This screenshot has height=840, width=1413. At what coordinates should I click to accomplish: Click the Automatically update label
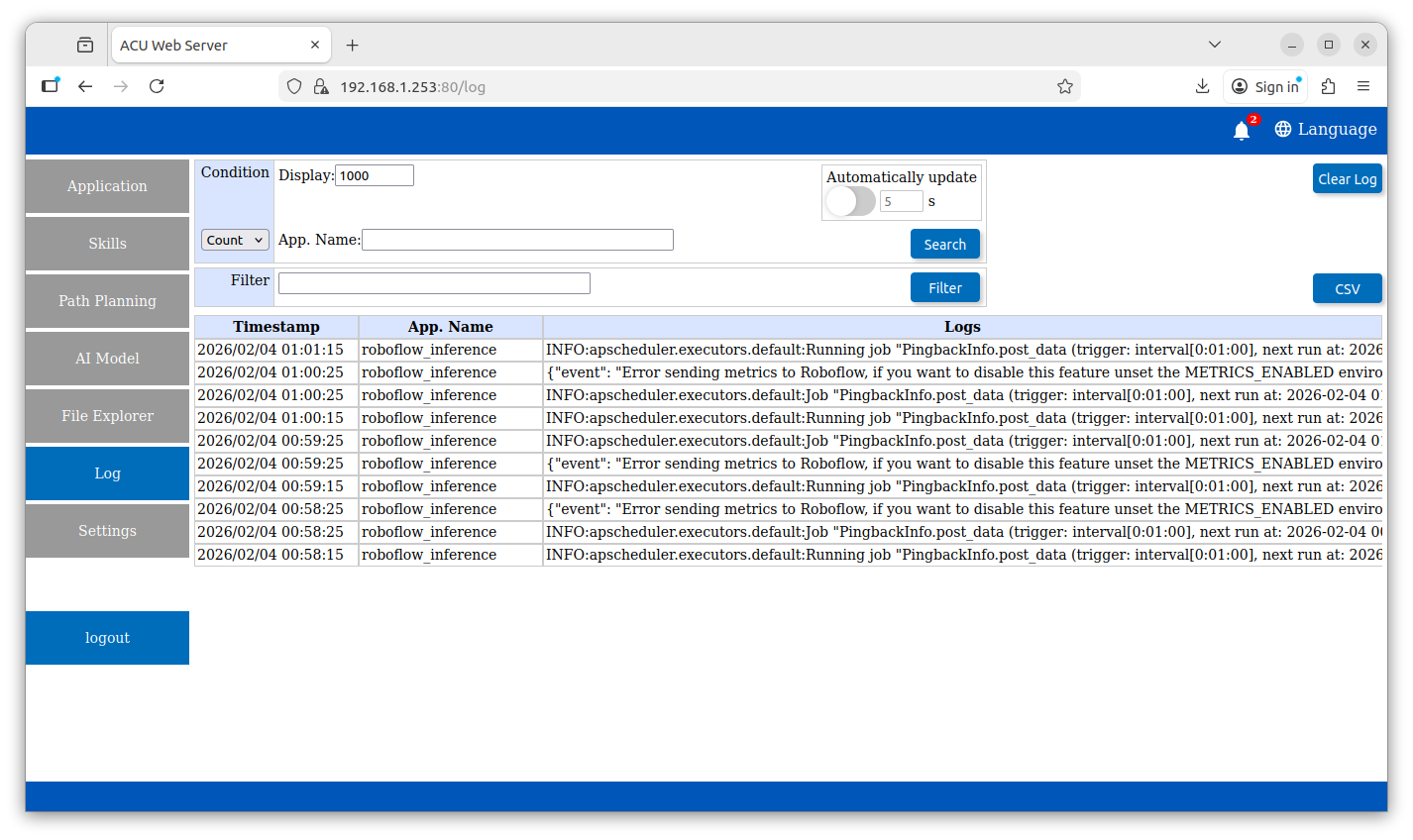coord(902,177)
